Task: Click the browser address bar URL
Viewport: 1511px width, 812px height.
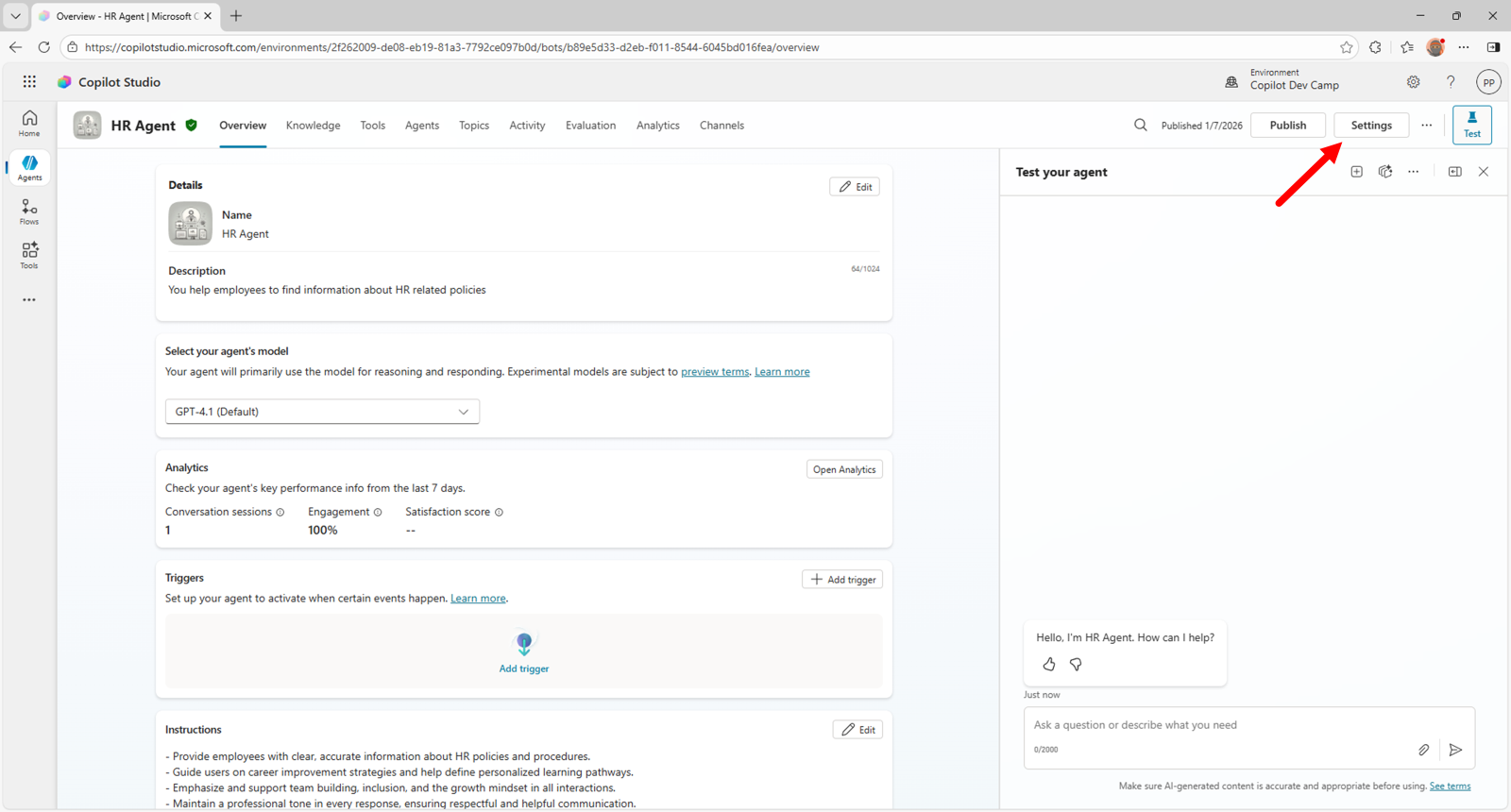Action: click(x=451, y=47)
